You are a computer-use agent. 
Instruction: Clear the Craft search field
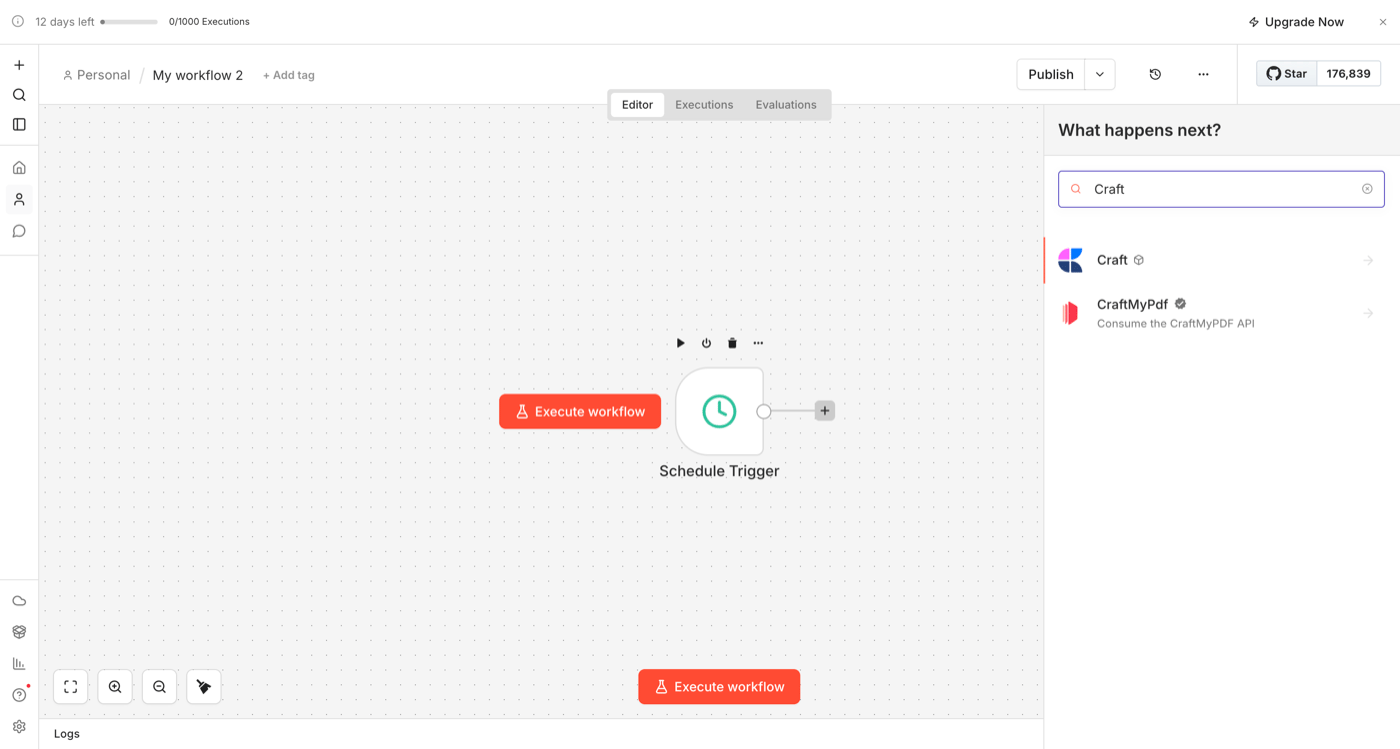pos(1367,189)
